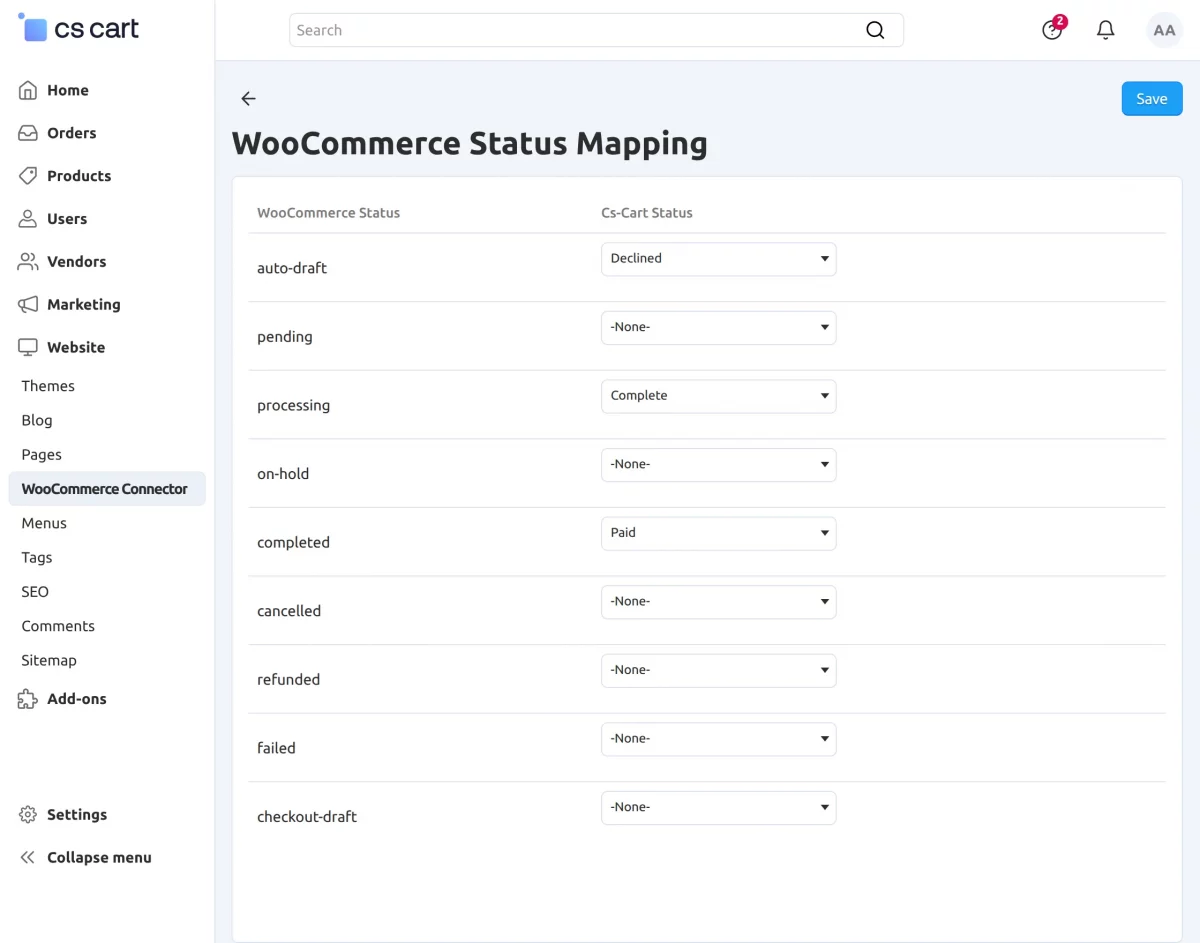Open the auto-draft status dropdown
1200x943 pixels.
click(x=718, y=259)
